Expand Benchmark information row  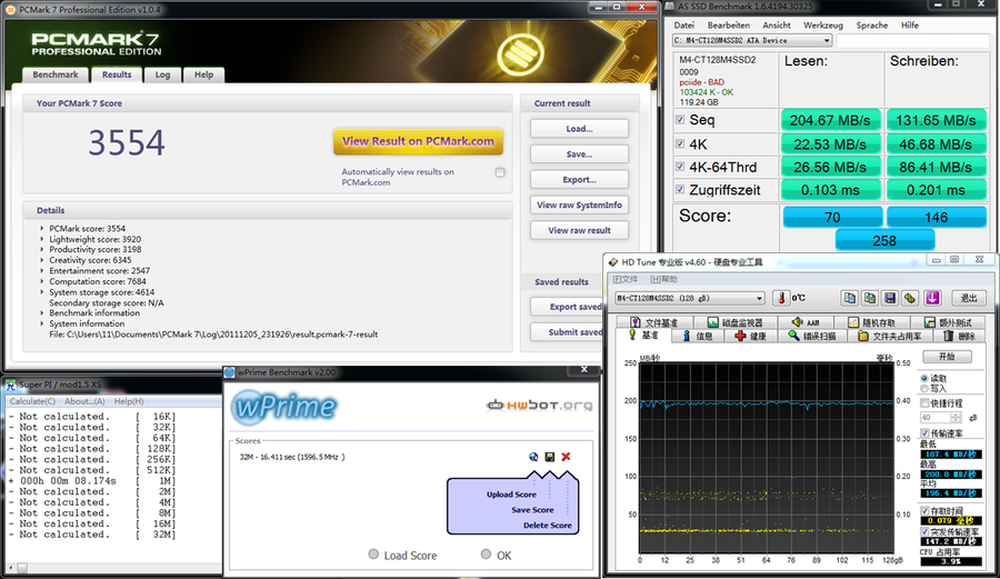coord(42,313)
